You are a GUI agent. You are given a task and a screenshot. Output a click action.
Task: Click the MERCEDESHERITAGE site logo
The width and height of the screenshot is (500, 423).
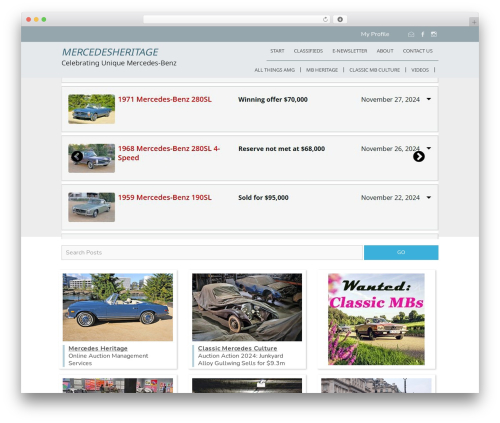click(110, 52)
